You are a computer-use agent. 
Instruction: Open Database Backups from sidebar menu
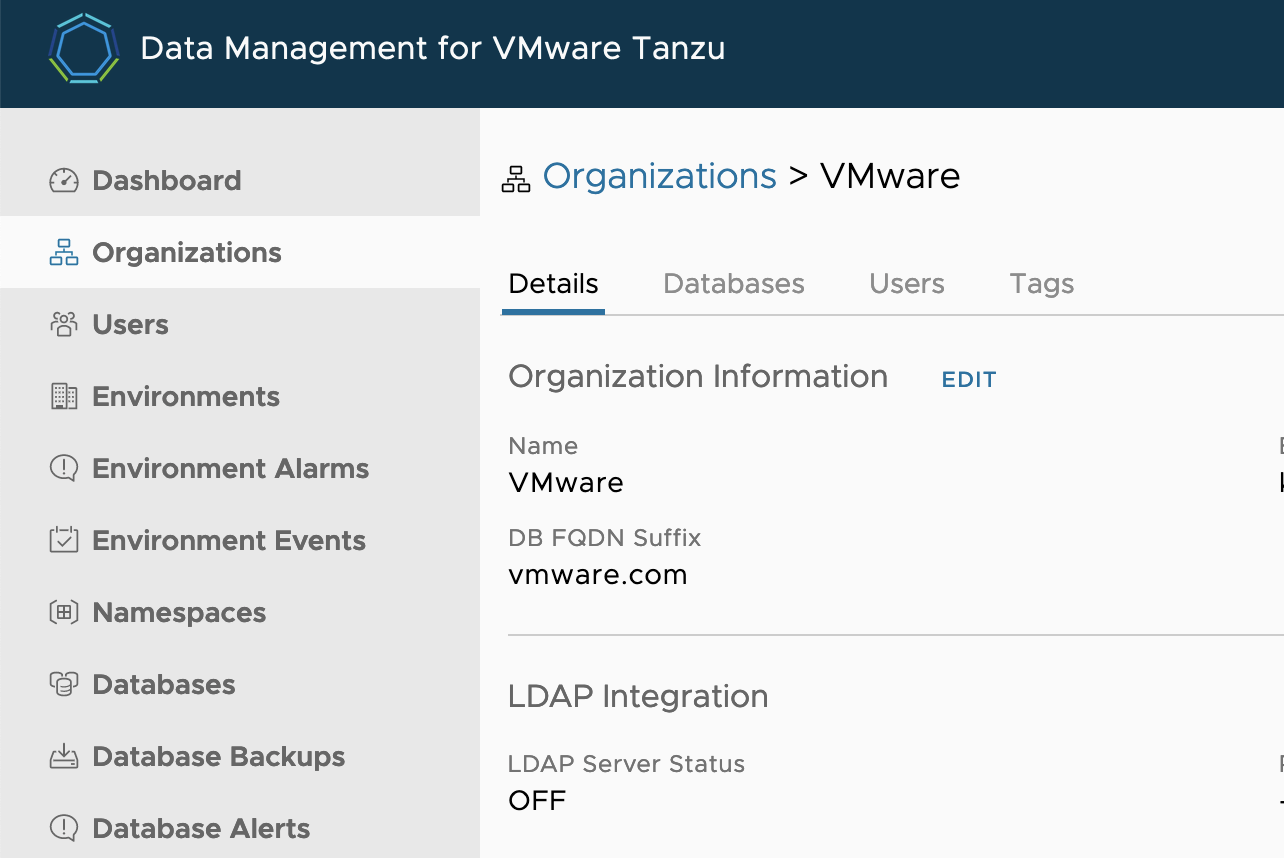tap(218, 757)
